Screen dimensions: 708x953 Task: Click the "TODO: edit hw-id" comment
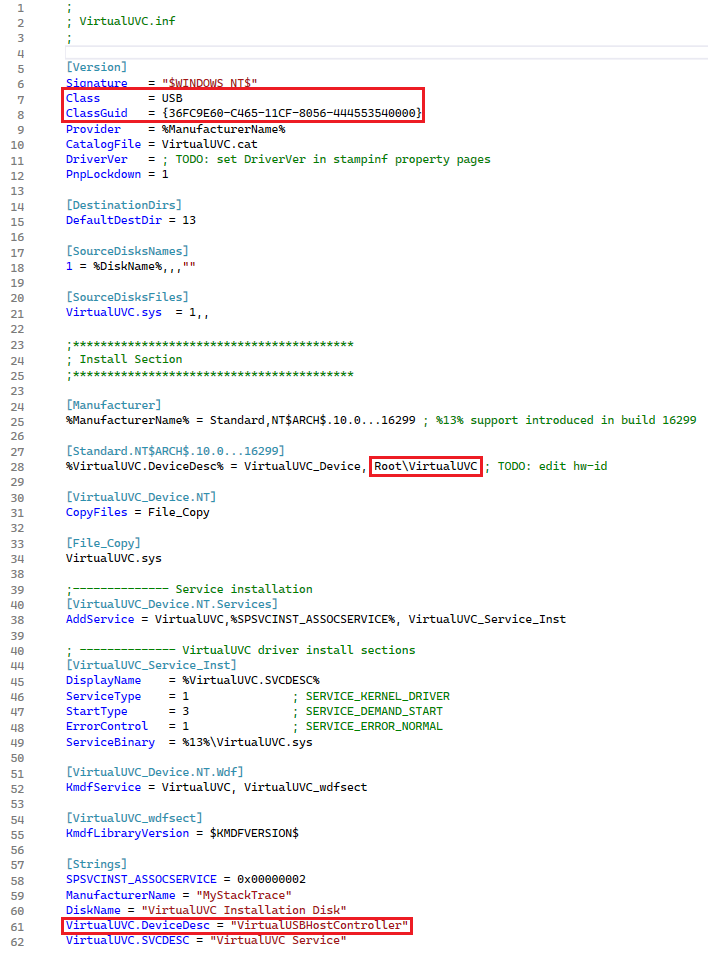coord(546,466)
